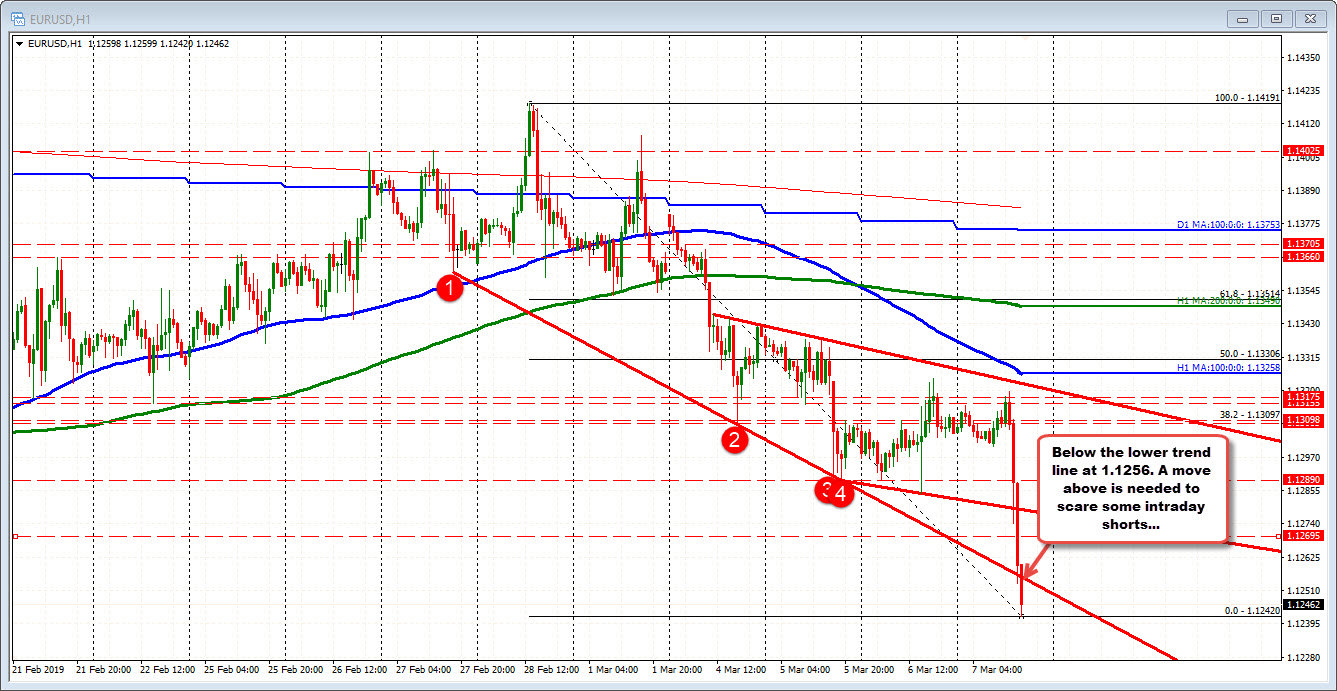Click the '22 Feb 12:00' time axis label

[x=167, y=670]
